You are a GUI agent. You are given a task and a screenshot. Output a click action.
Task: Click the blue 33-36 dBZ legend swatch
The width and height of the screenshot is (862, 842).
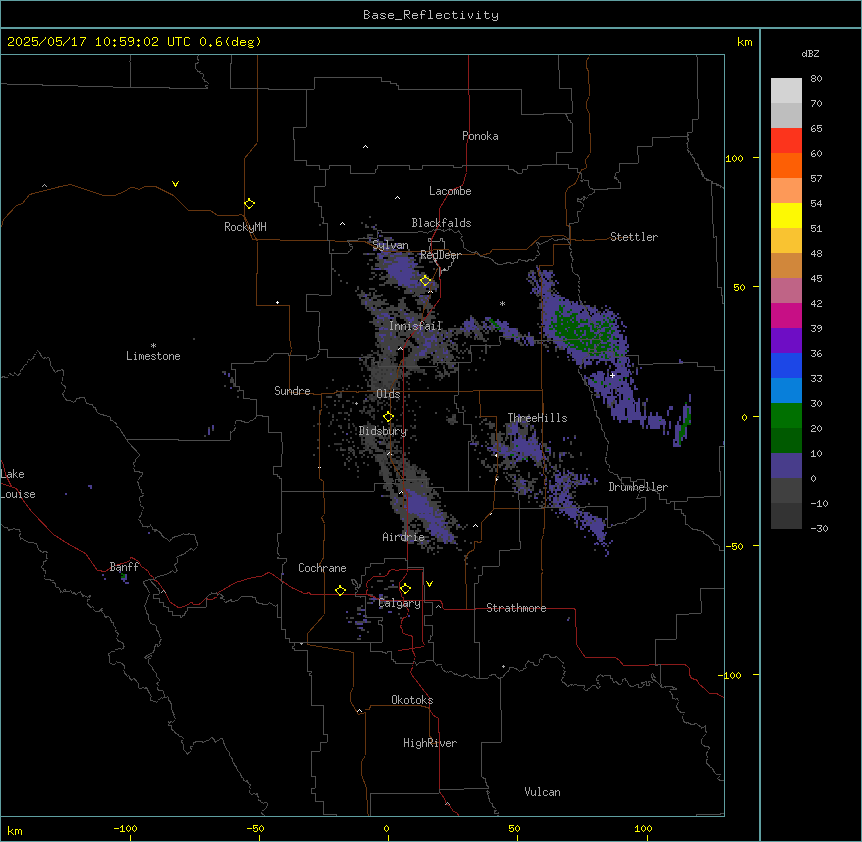coord(786,365)
